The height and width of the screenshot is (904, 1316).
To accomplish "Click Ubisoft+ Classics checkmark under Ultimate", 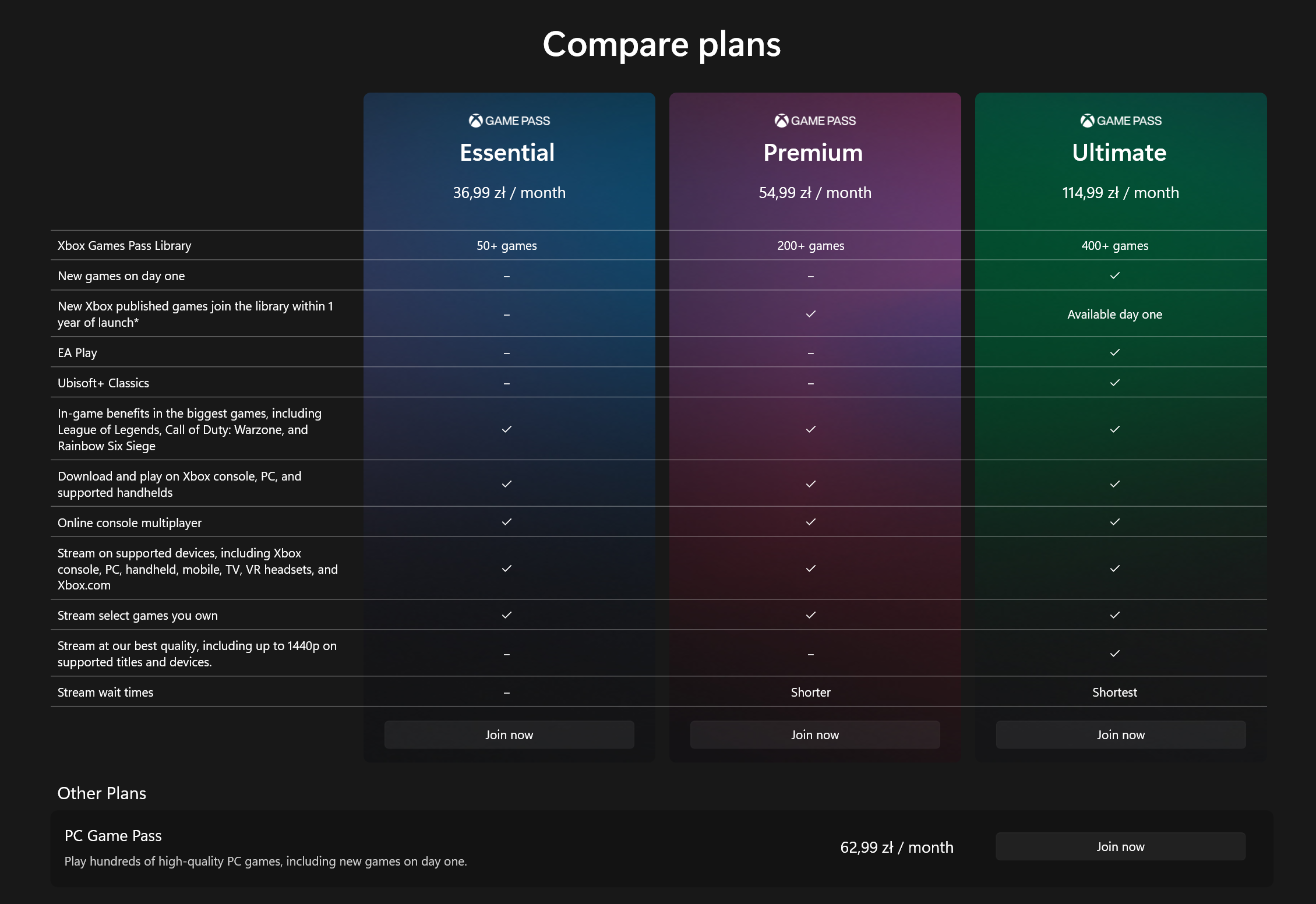I will pyautogui.click(x=1114, y=383).
